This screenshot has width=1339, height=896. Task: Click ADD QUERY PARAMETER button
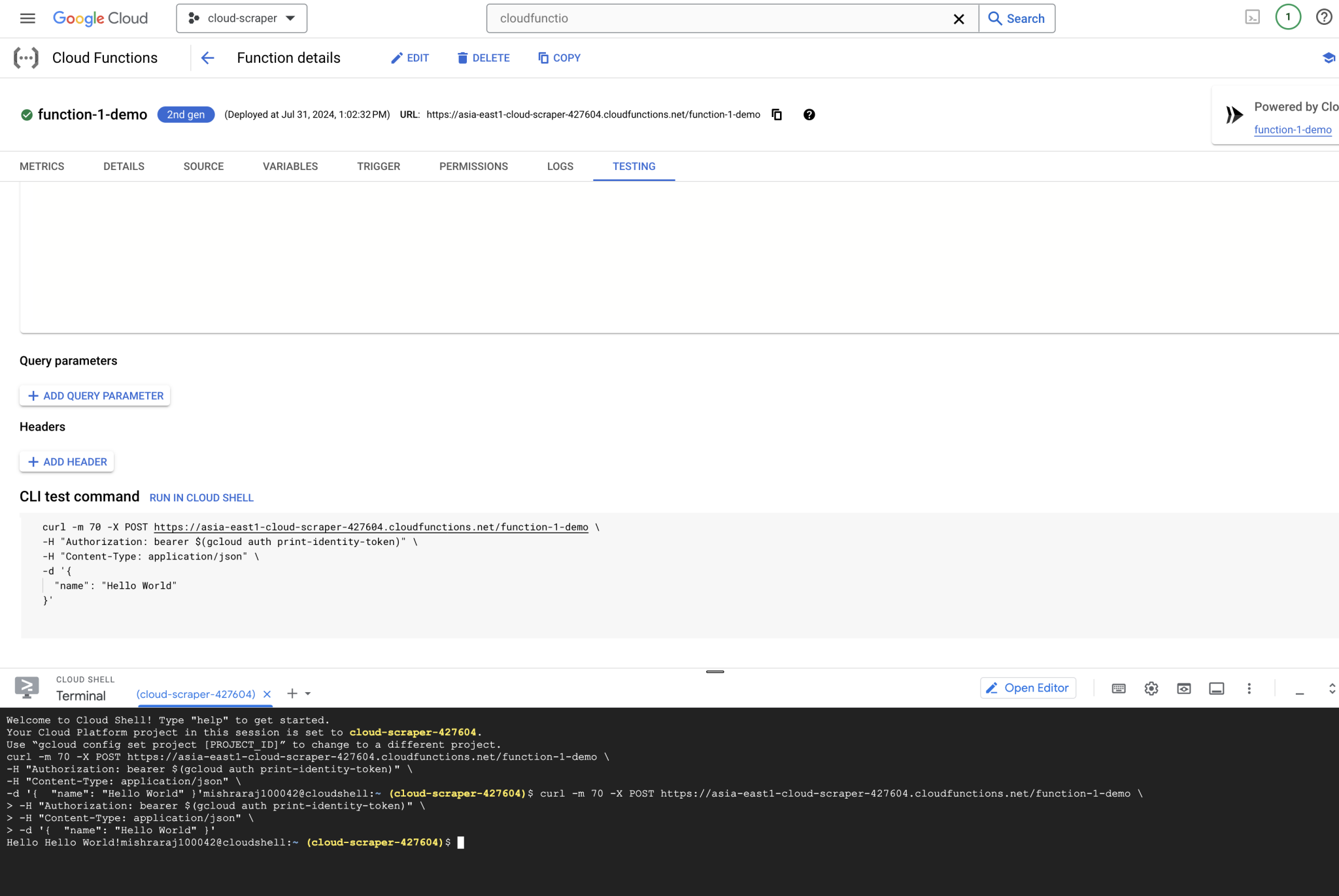[95, 396]
